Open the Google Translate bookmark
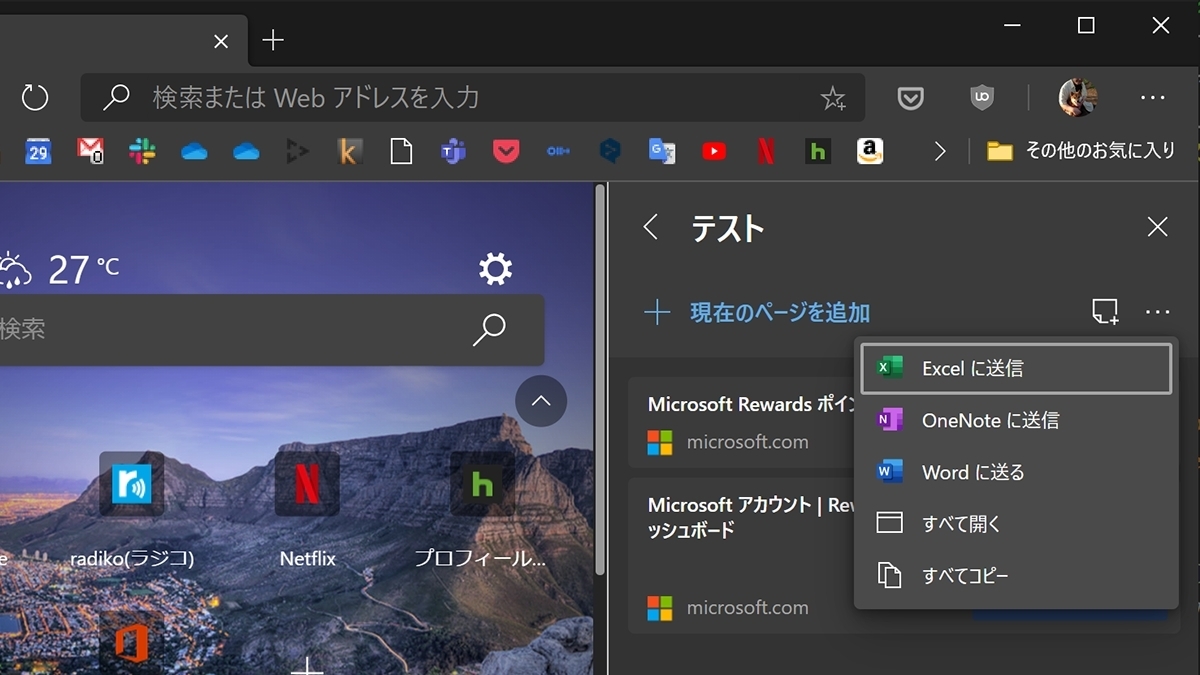The image size is (1200, 675). click(662, 151)
